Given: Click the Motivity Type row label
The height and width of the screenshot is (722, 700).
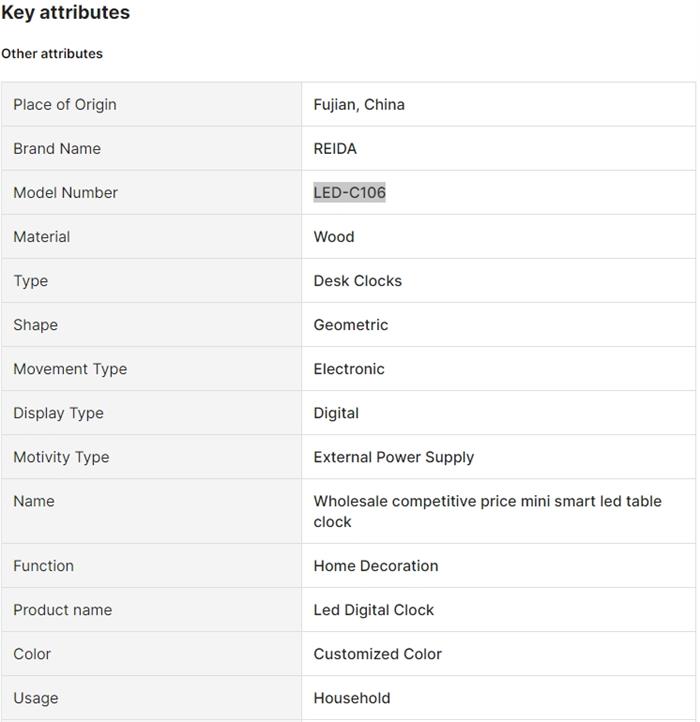Looking at the screenshot, I should pyautogui.click(x=61, y=456).
